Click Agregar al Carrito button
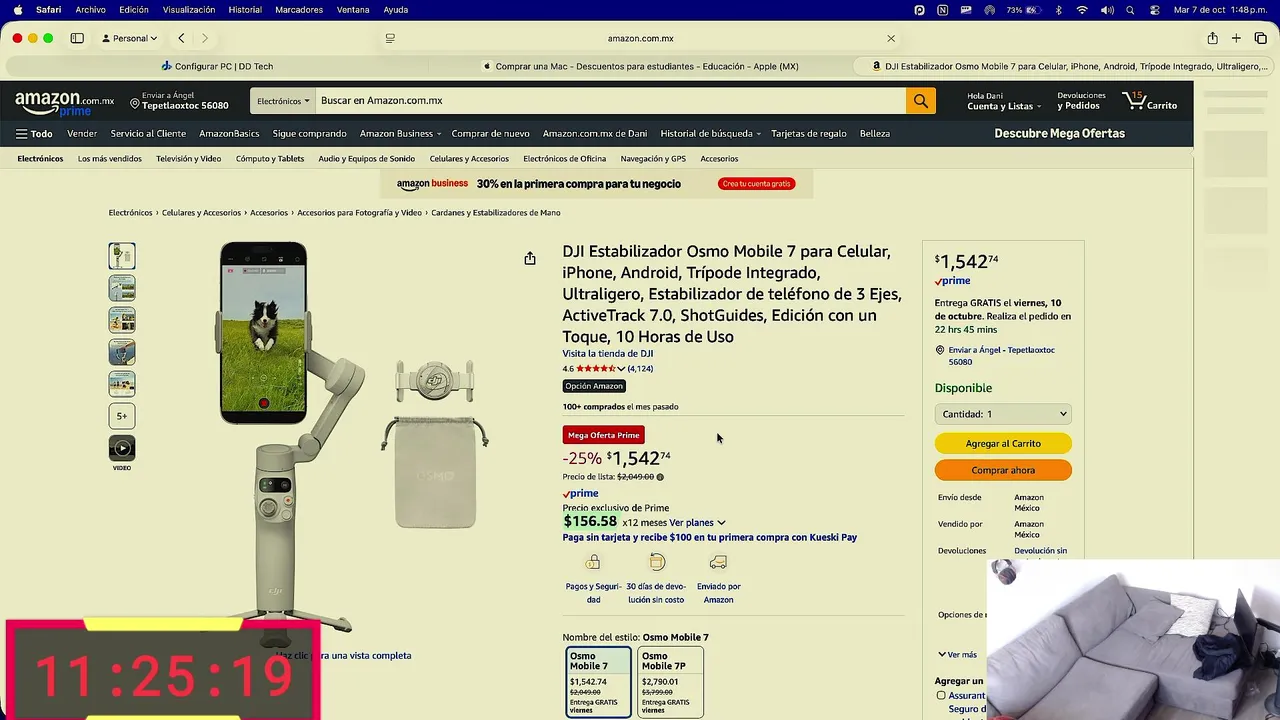Viewport: 1280px width, 720px height. click(1003, 443)
